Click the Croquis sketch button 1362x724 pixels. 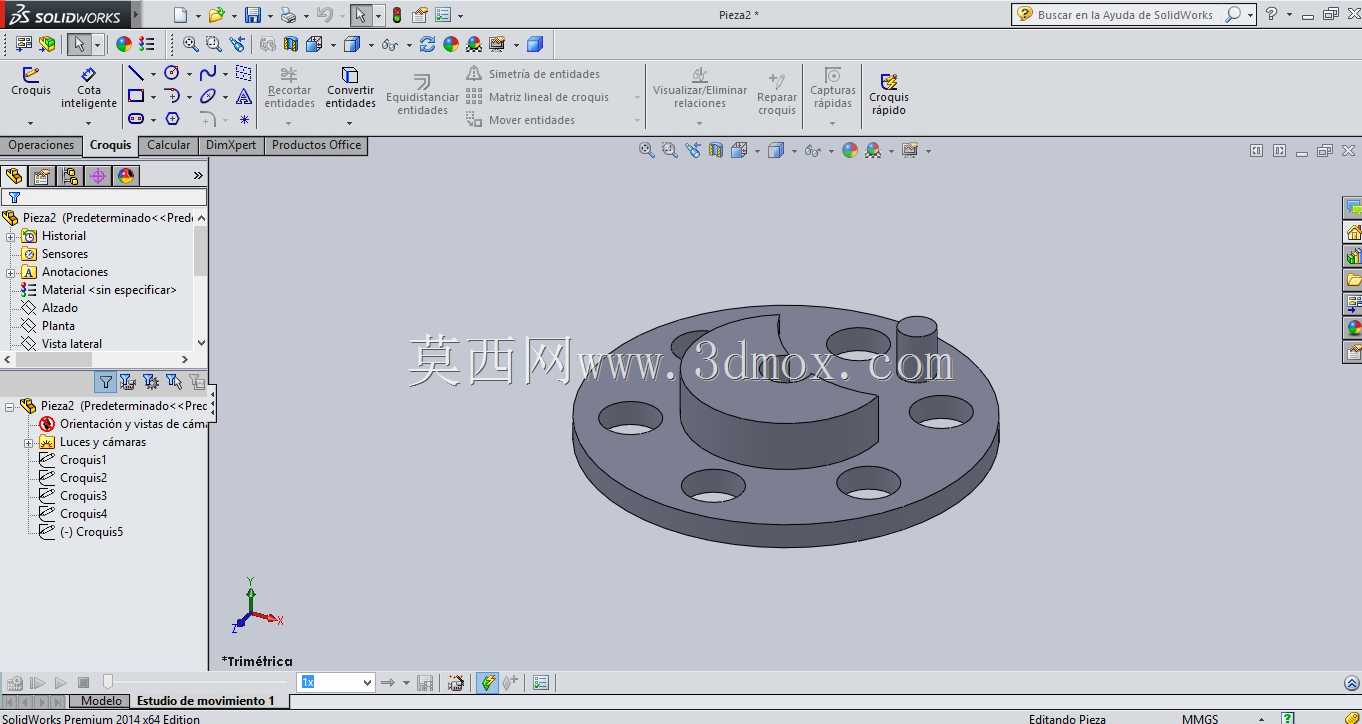pyautogui.click(x=31, y=82)
